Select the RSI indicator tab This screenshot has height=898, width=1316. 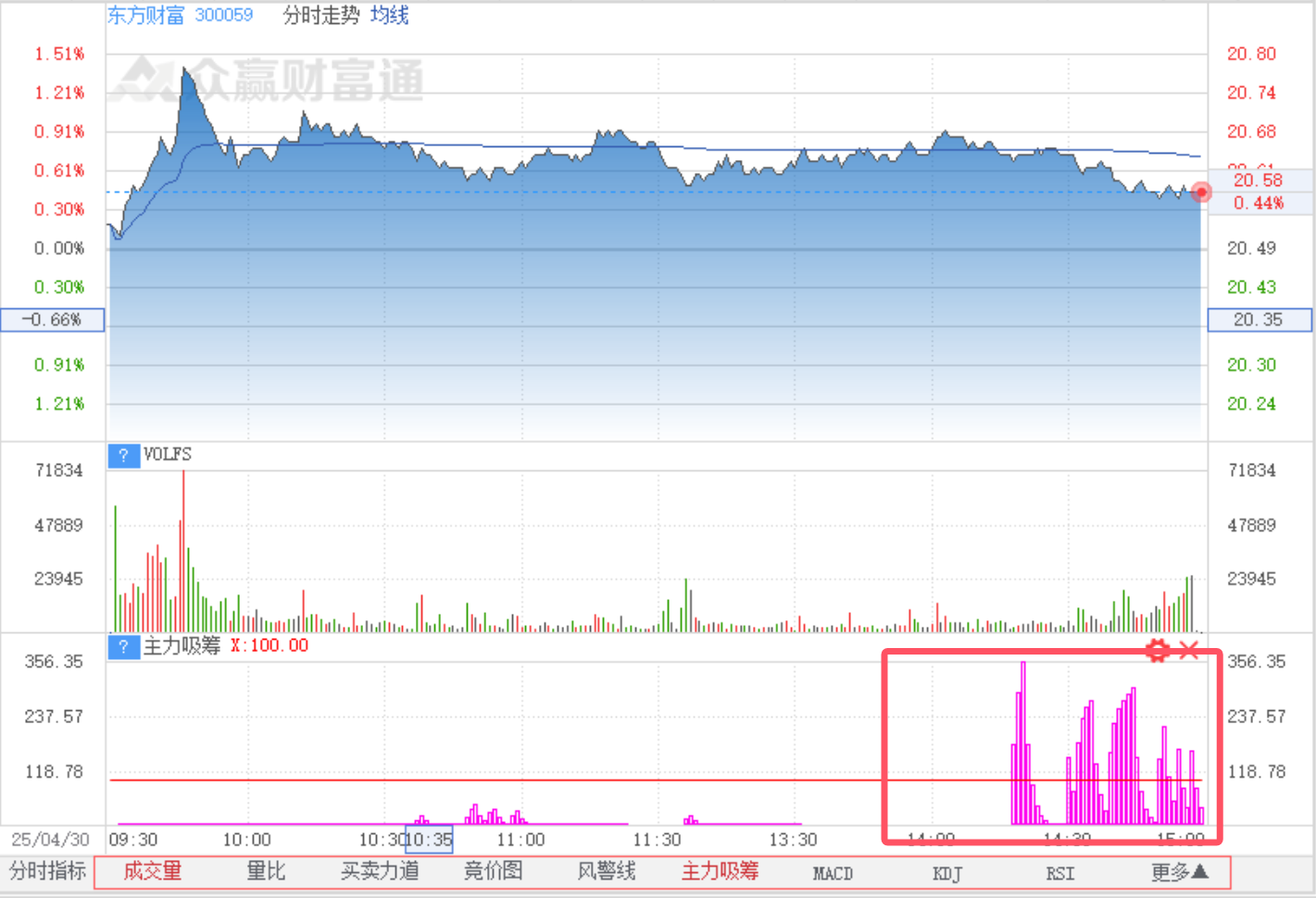click(x=1060, y=873)
